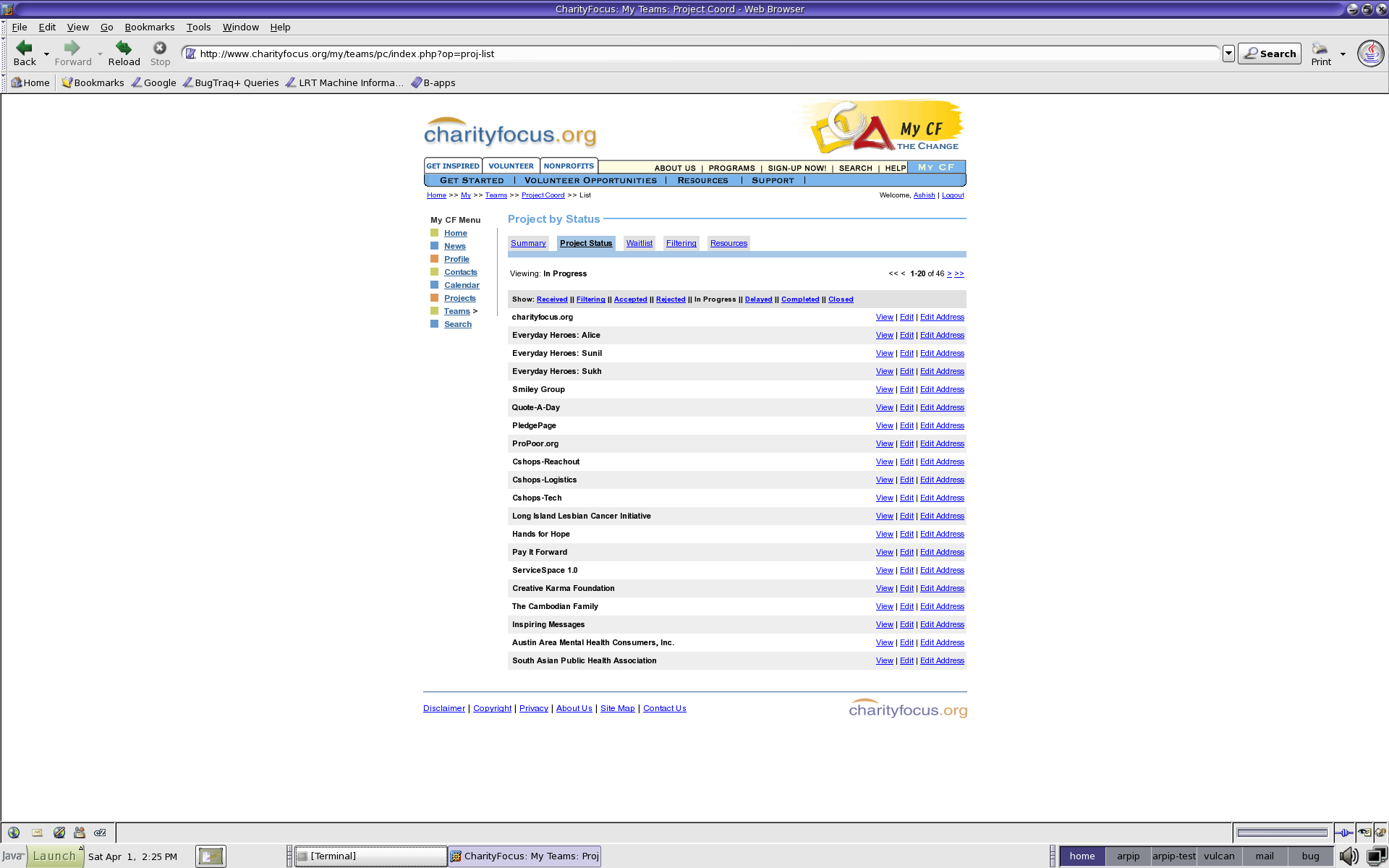Click the Launch button in taskbar
1389x868 pixels.
click(54, 856)
